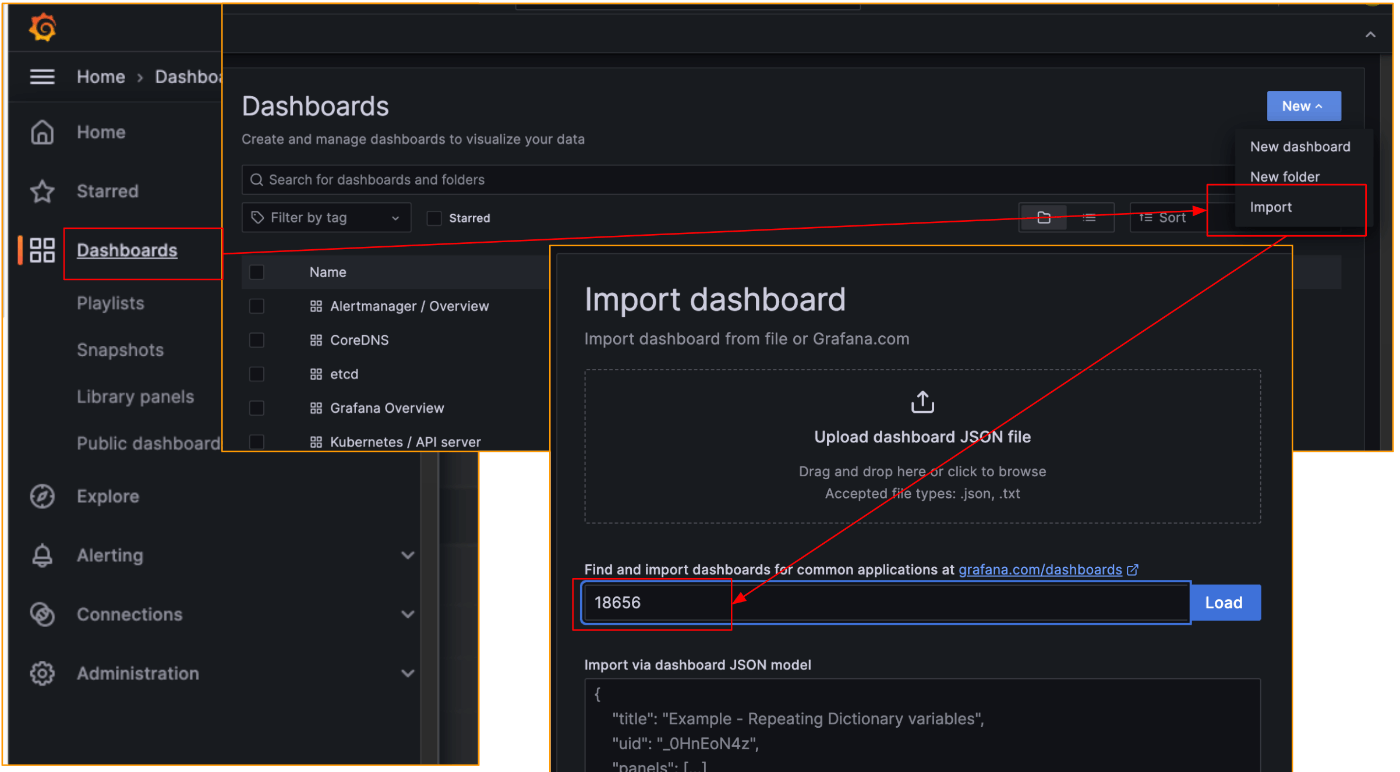The image size is (1400, 772).
Task: Click the Administration gear icon
Action: 42,673
